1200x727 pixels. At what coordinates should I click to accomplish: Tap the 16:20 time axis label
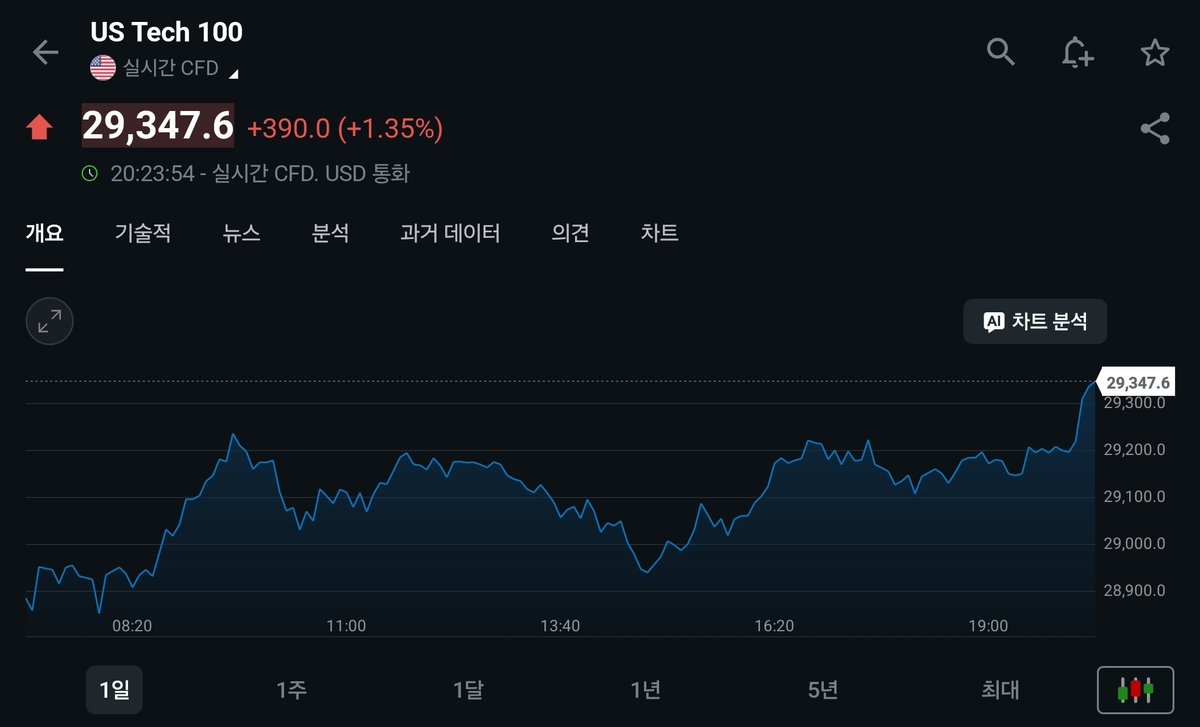[774, 626]
